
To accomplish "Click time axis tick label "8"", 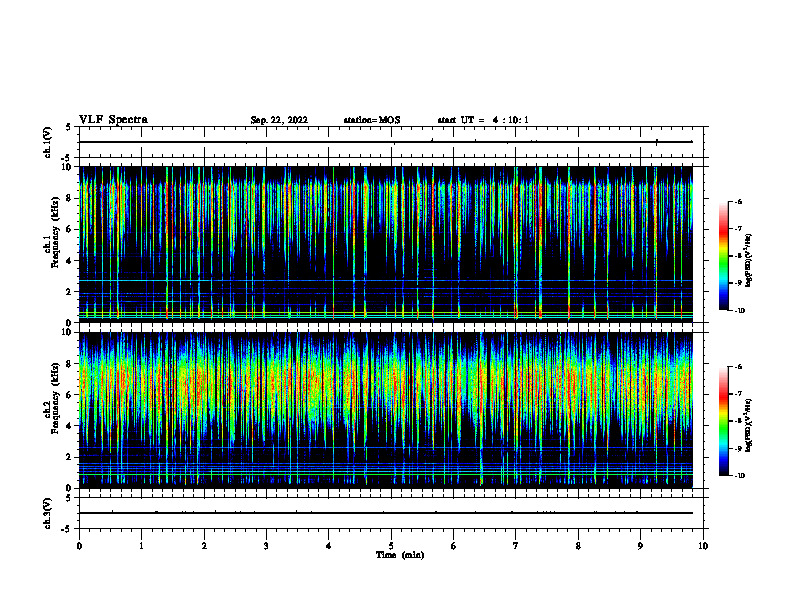I will 578,546.
